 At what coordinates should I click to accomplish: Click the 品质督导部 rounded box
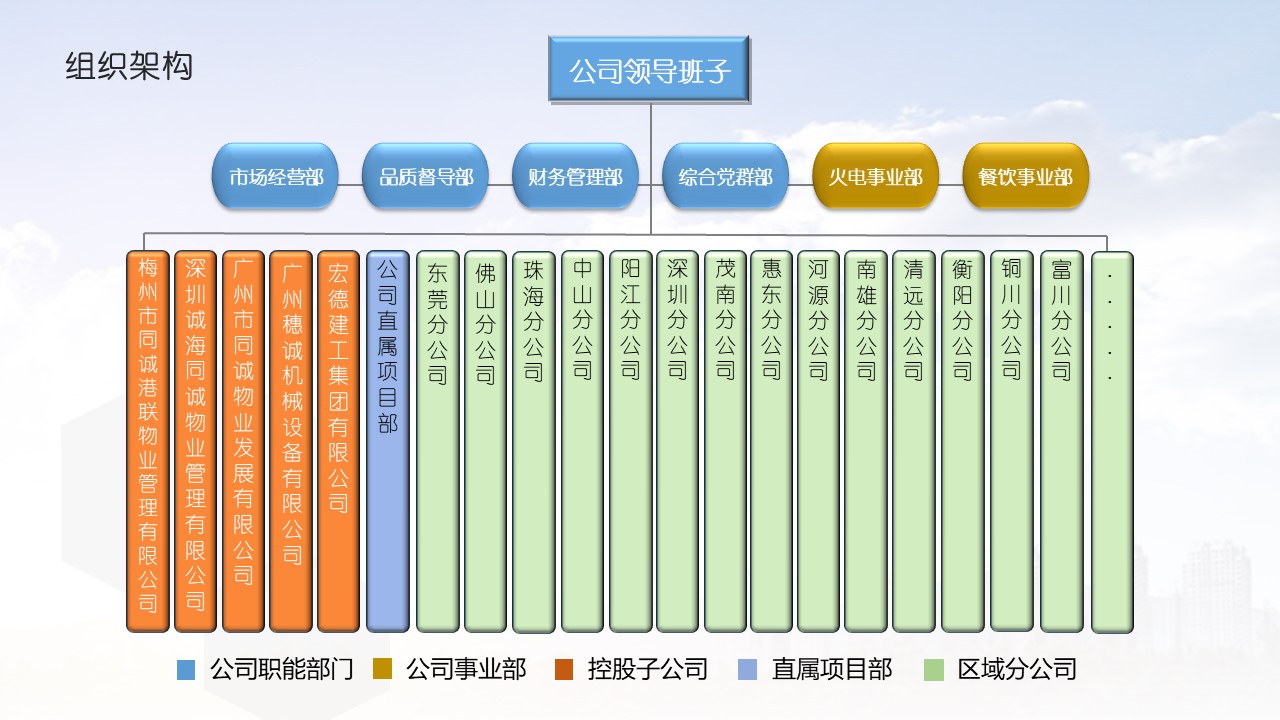425,177
